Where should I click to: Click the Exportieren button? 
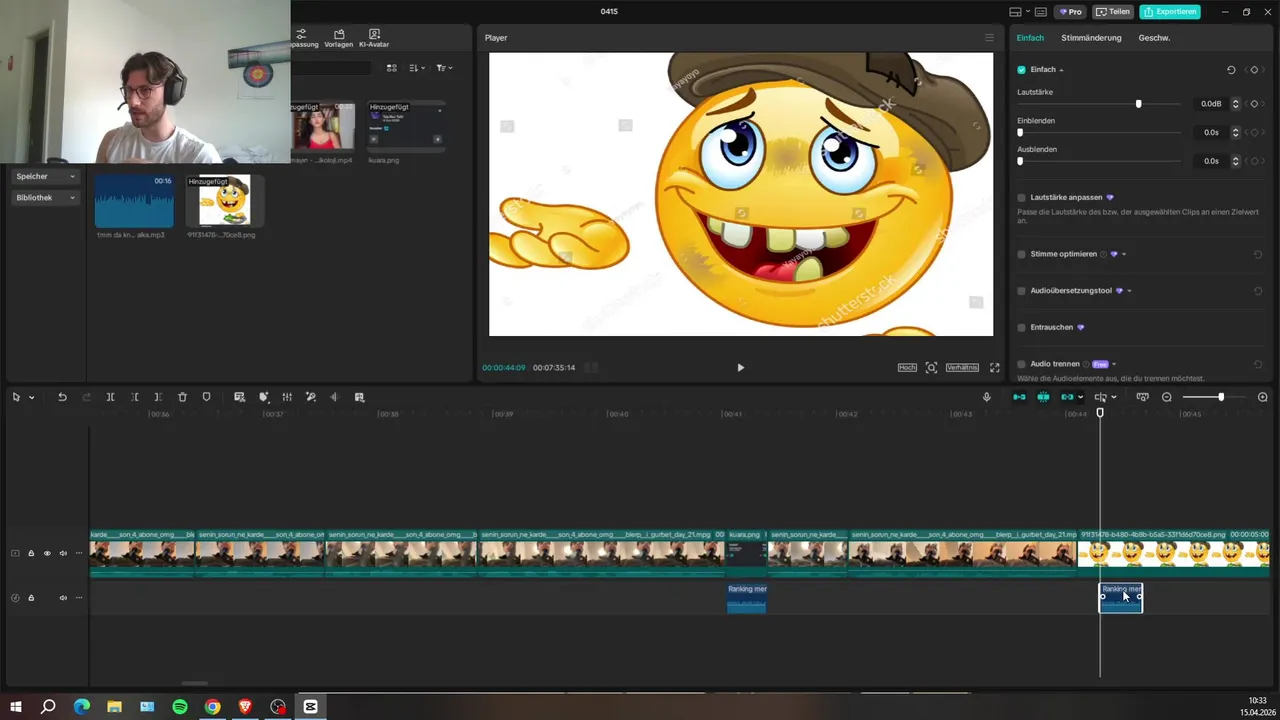pyautogui.click(x=1170, y=12)
